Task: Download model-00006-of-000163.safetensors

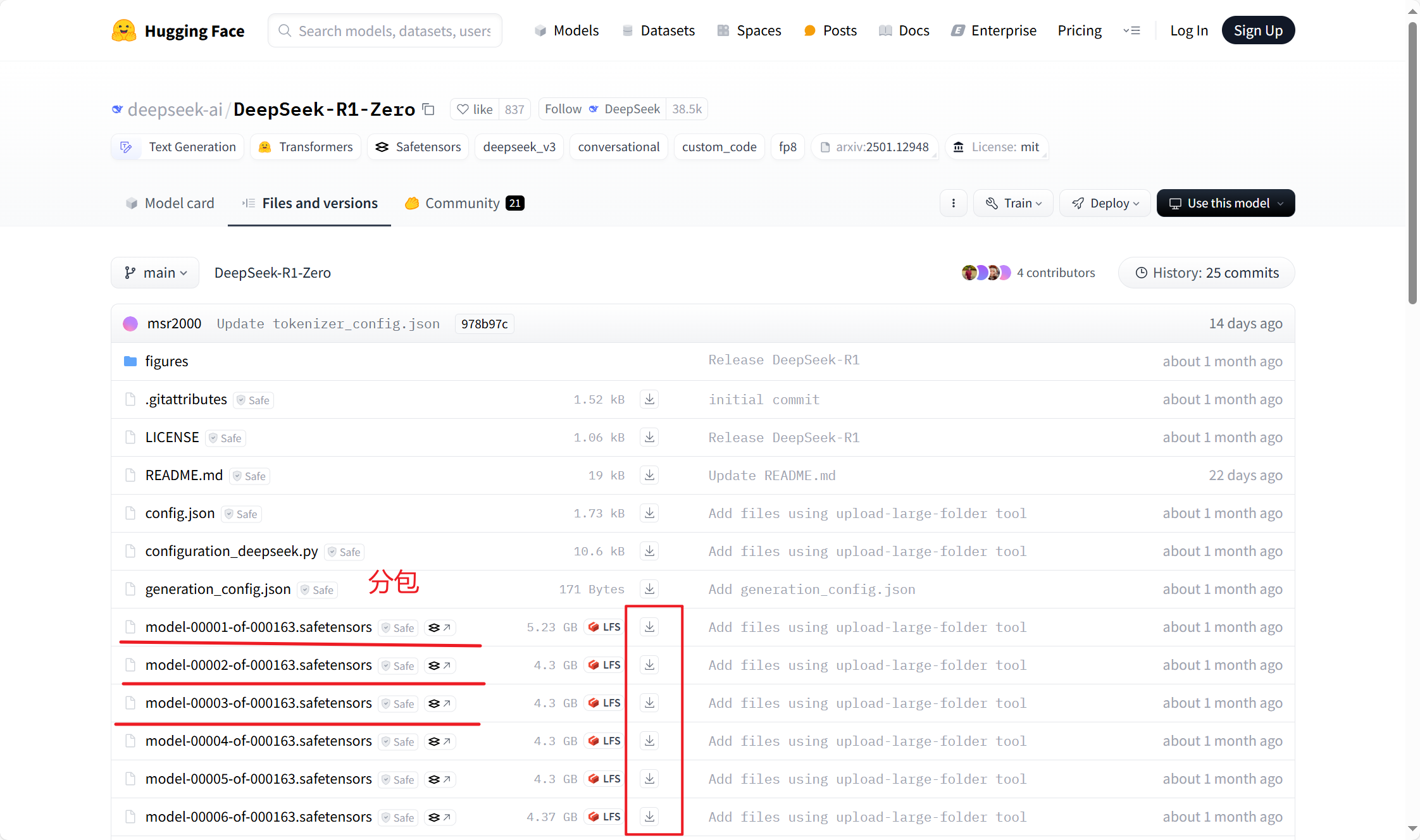Action: click(649, 817)
